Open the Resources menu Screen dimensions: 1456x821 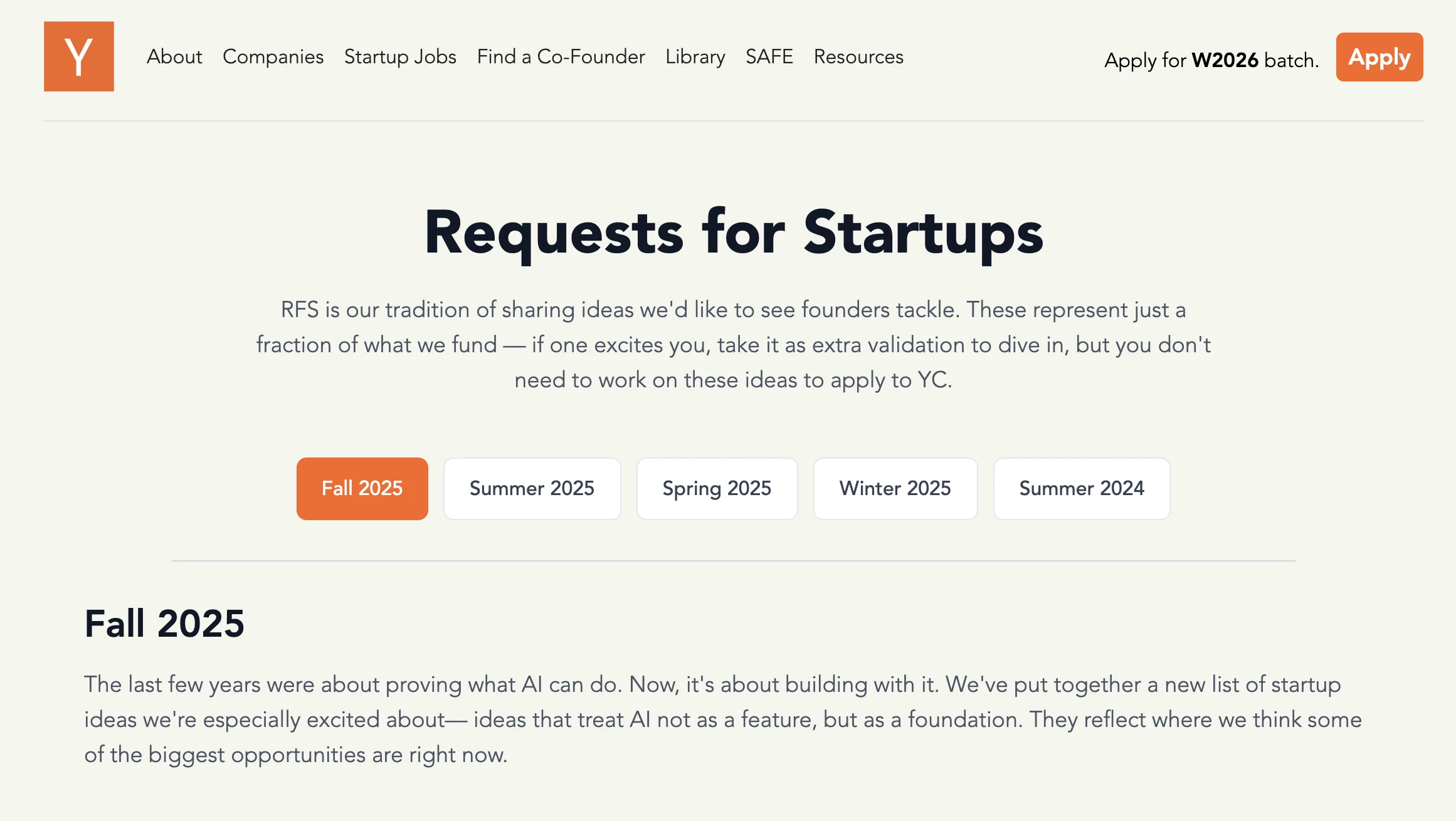[x=858, y=57]
